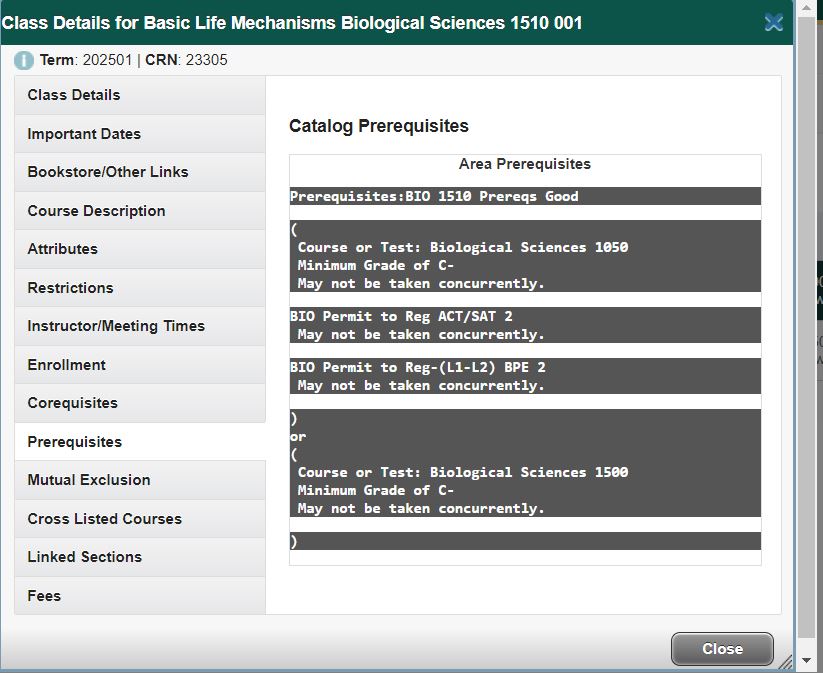Open the Restrictions tab
This screenshot has width=823, height=673.
(140, 288)
